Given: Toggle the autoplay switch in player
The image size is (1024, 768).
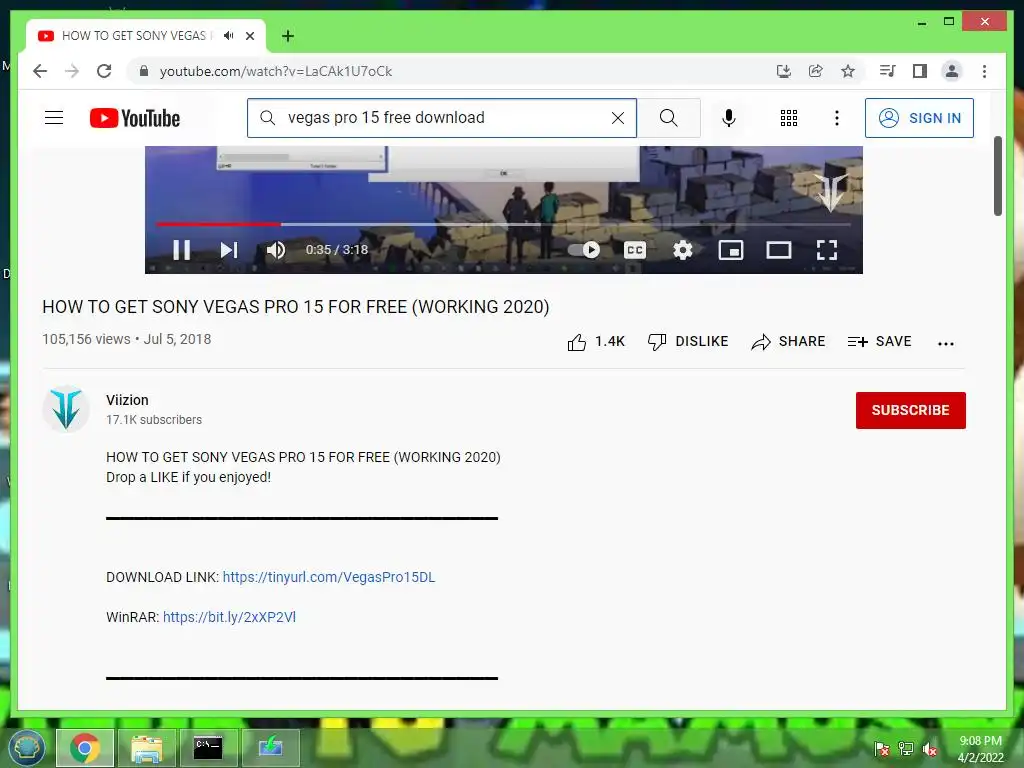Looking at the screenshot, I should click(x=584, y=249).
